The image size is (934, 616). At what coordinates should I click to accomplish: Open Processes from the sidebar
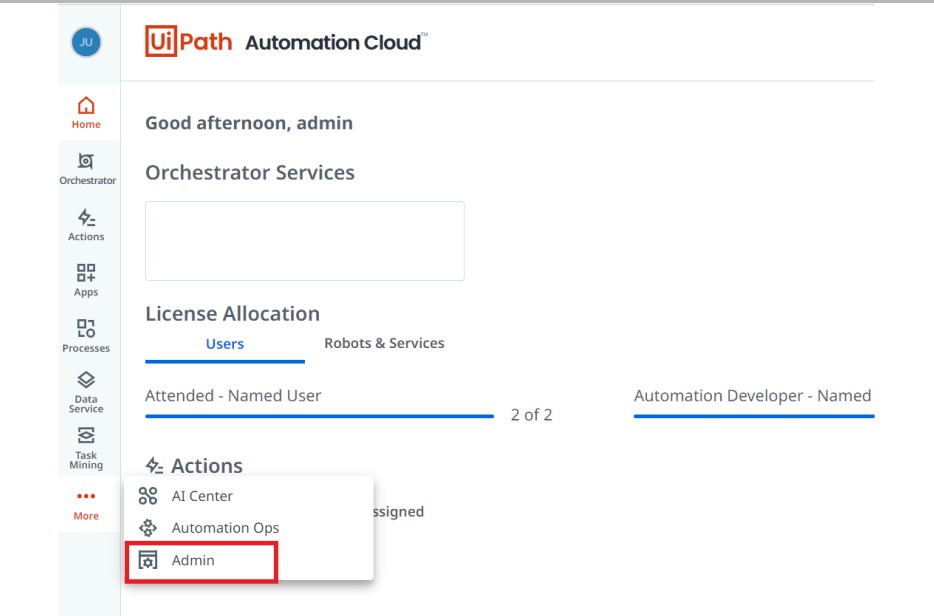click(x=86, y=337)
